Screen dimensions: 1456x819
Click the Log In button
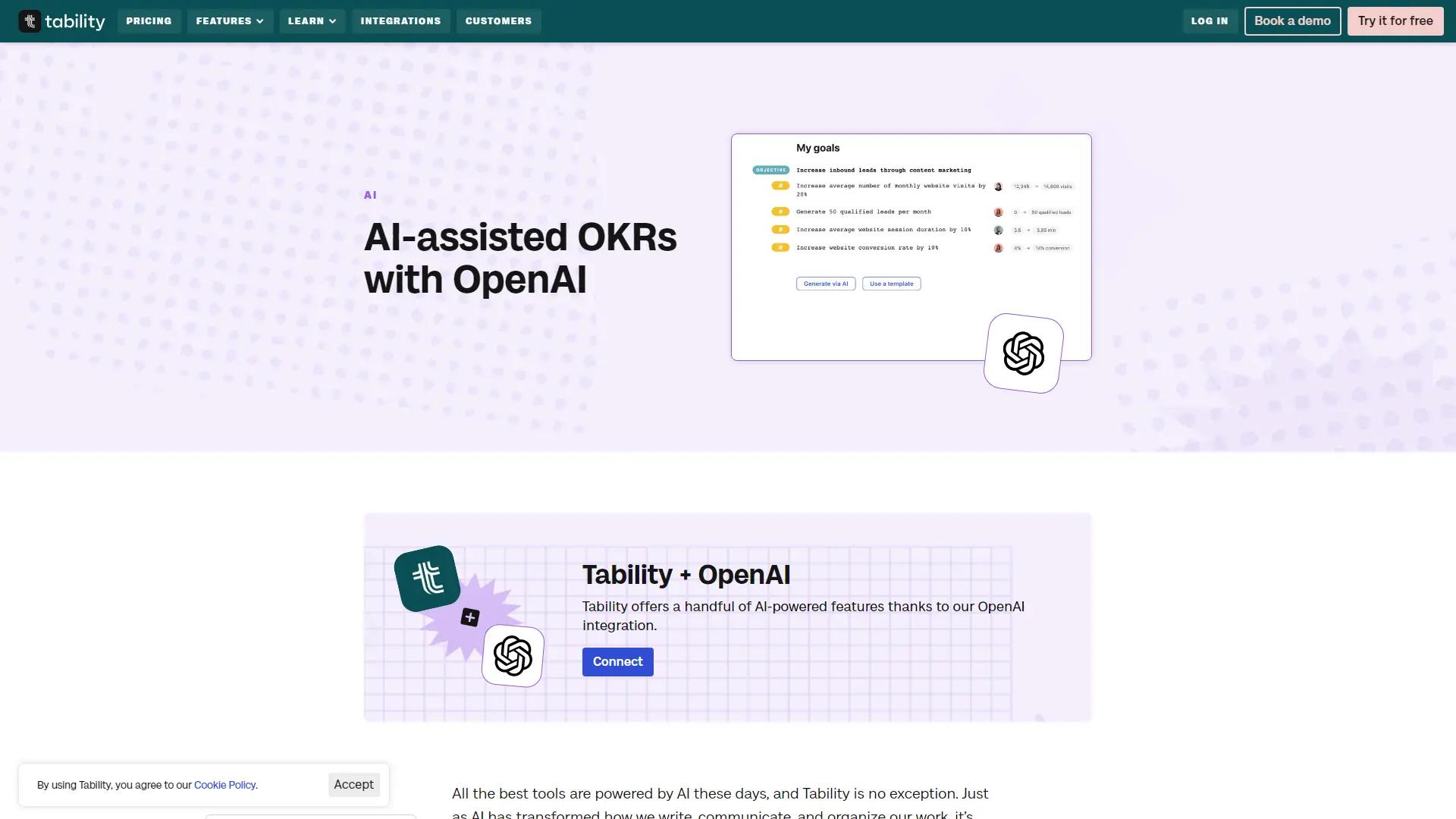(1209, 21)
